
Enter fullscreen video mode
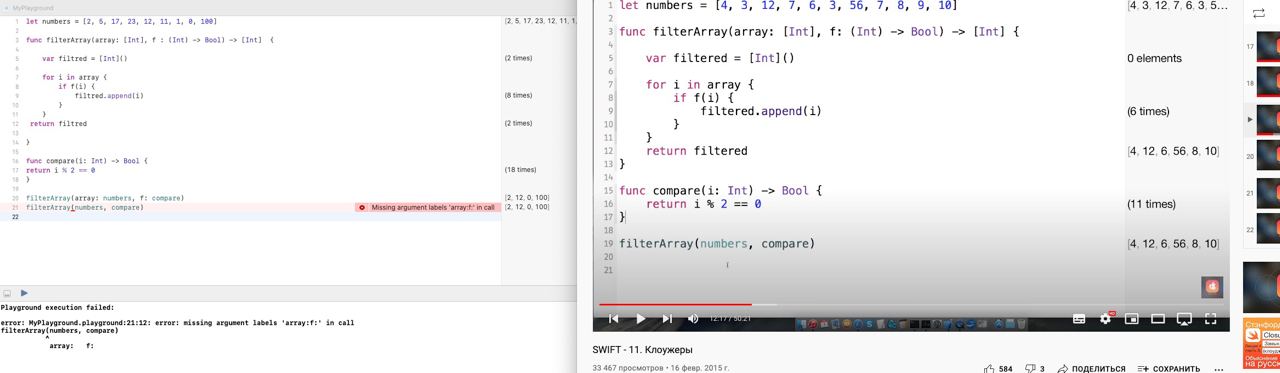1211,319
